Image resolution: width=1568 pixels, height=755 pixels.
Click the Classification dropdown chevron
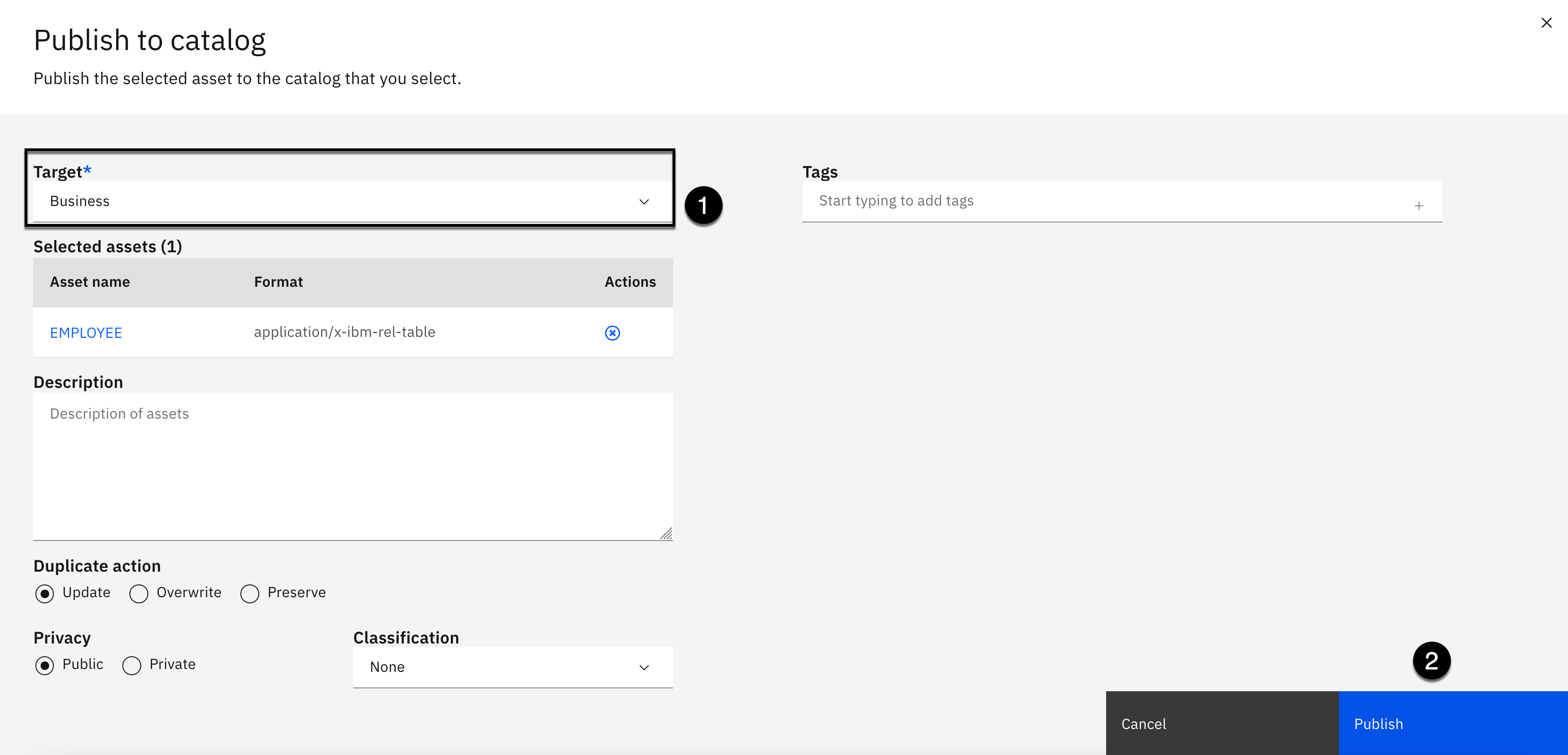click(x=644, y=667)
